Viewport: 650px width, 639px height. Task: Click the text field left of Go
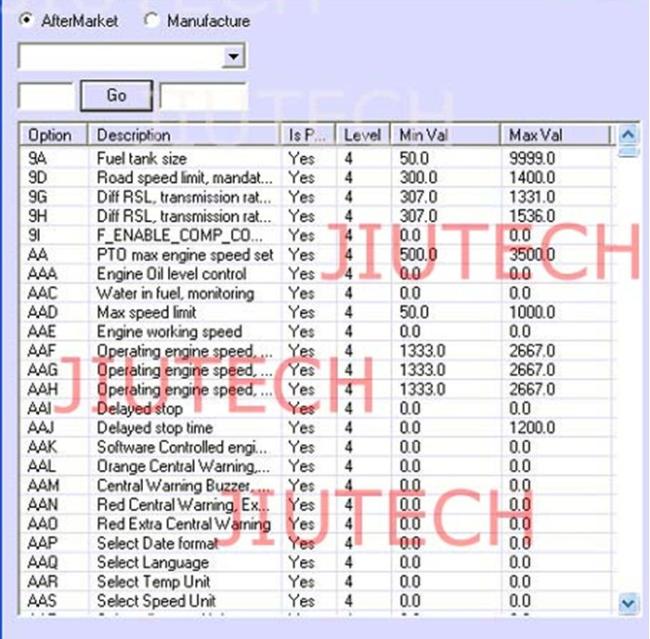pos(46,96)
